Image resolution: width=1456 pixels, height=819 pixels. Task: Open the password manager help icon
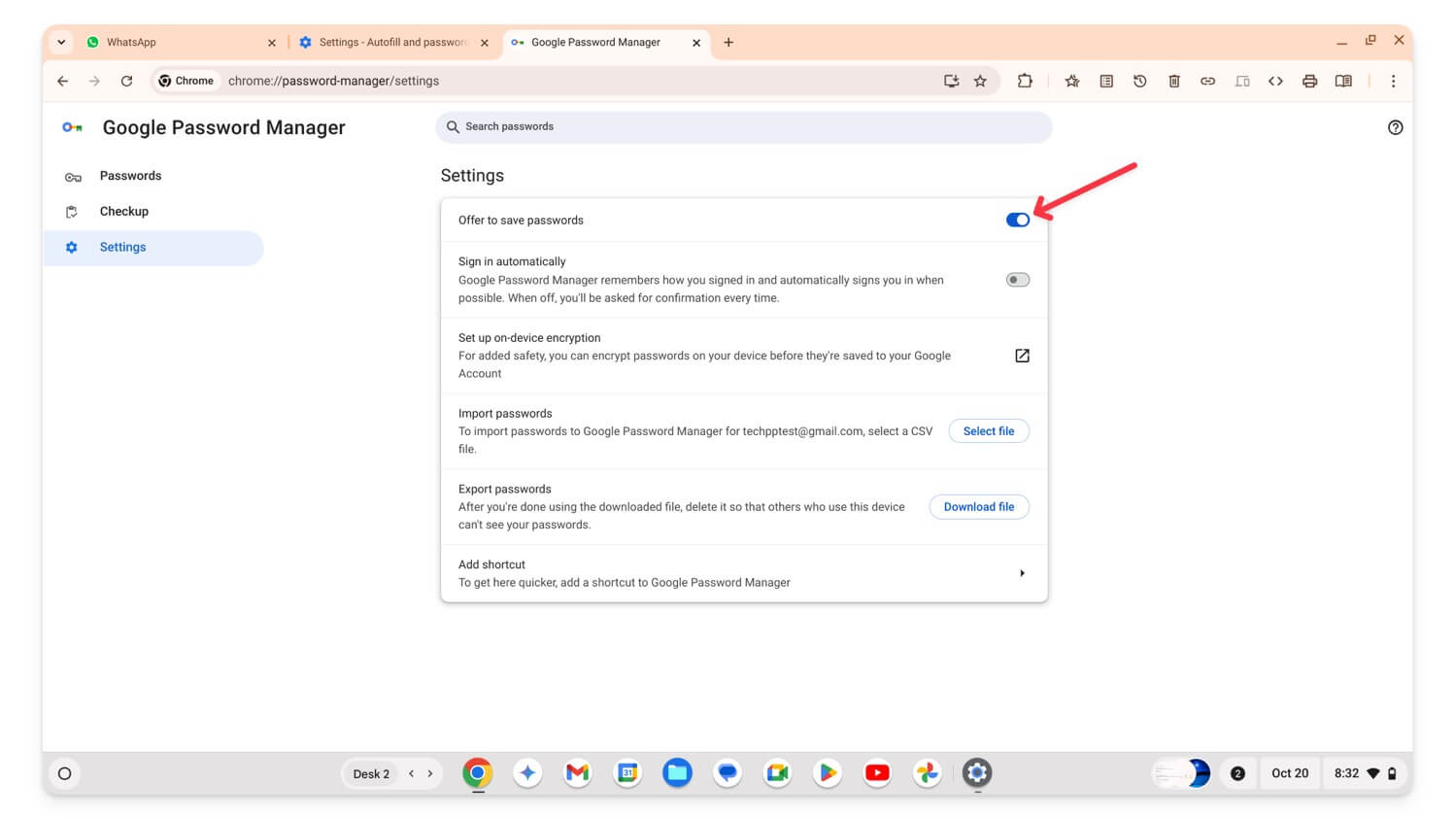1396,126
